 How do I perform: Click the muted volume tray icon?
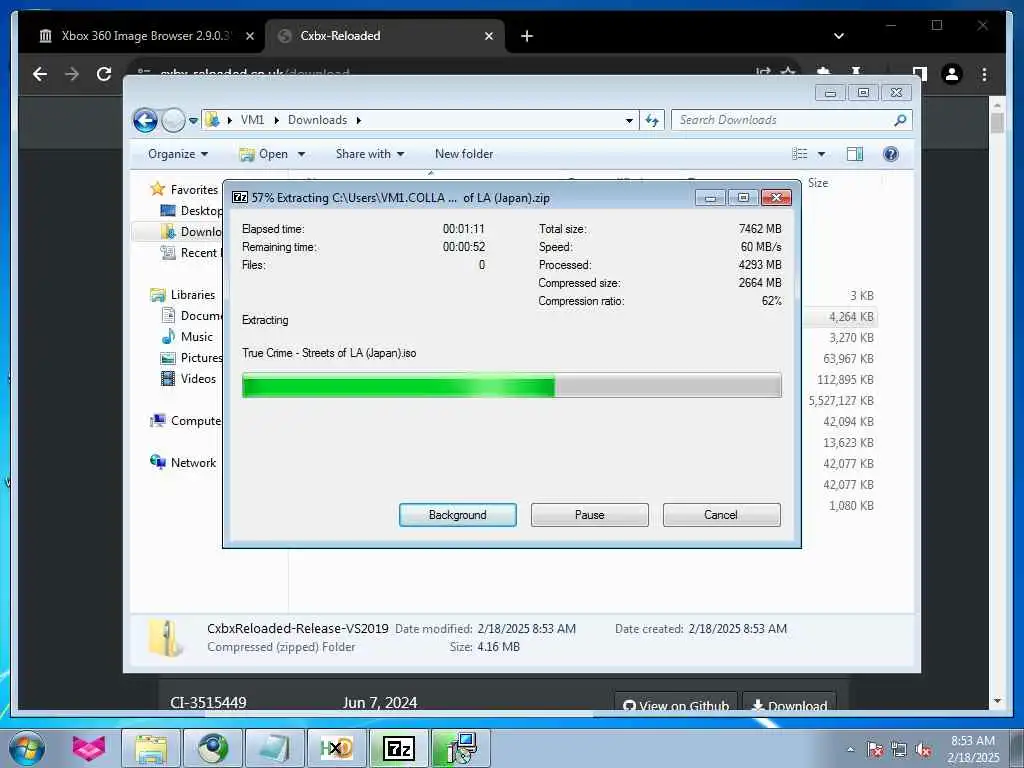coord(923,749)
